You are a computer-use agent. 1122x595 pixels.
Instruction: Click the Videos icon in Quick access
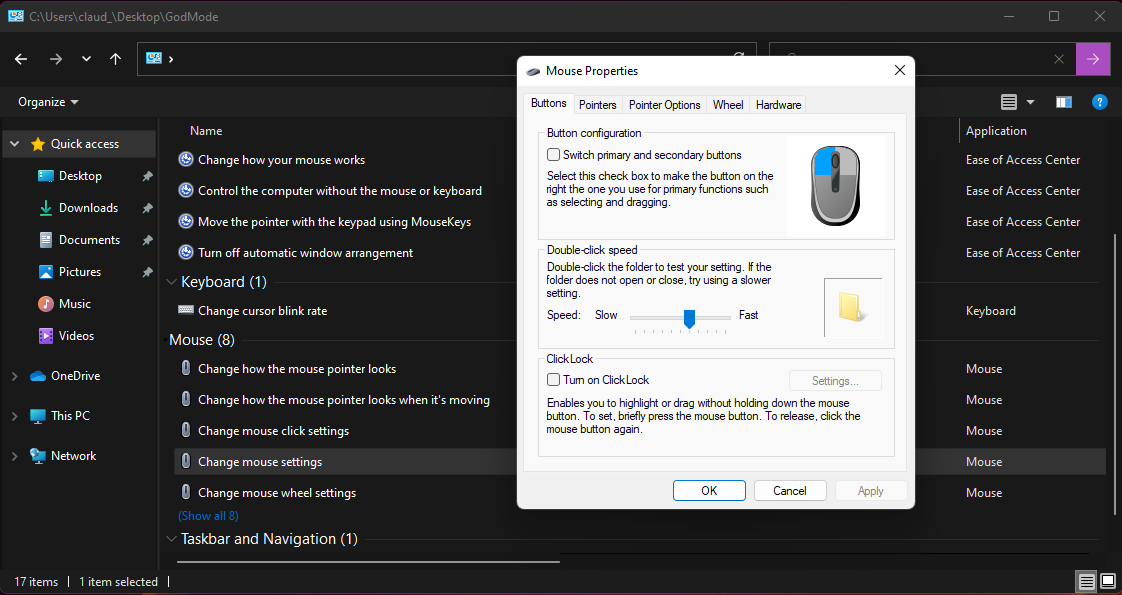[x=46, y=336]
